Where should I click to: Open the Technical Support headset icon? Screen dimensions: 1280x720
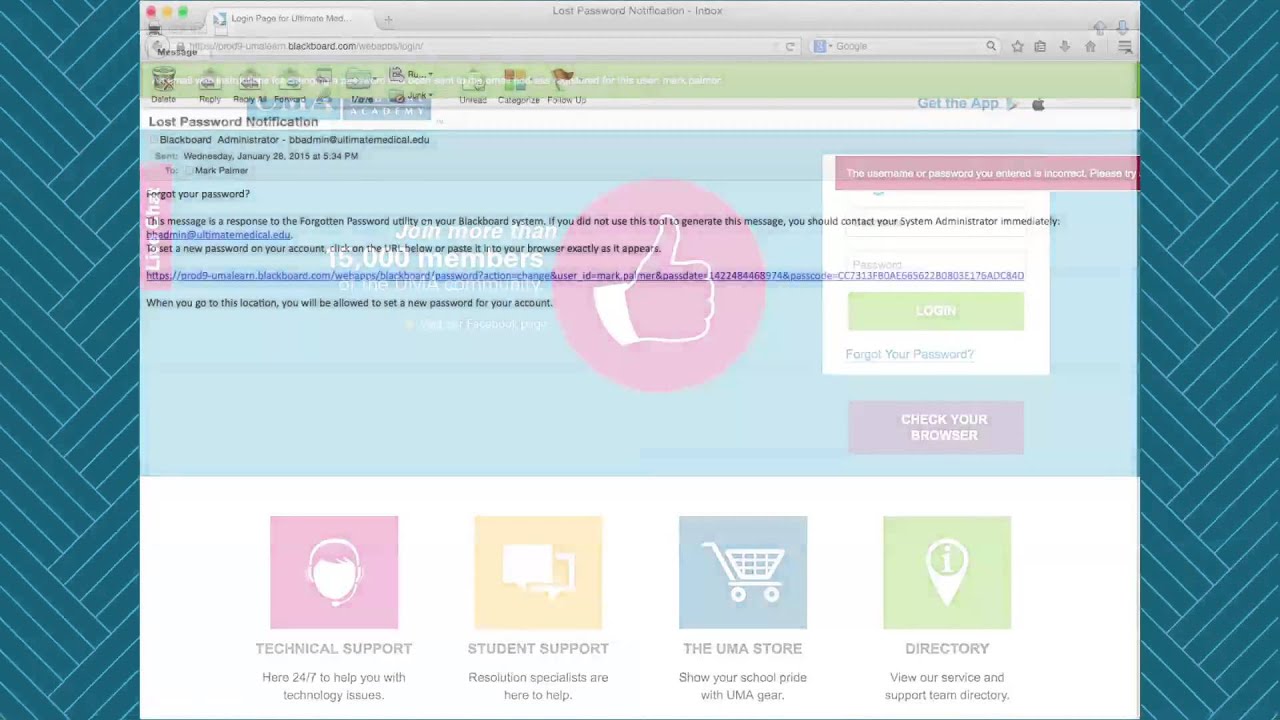(334, 573)
